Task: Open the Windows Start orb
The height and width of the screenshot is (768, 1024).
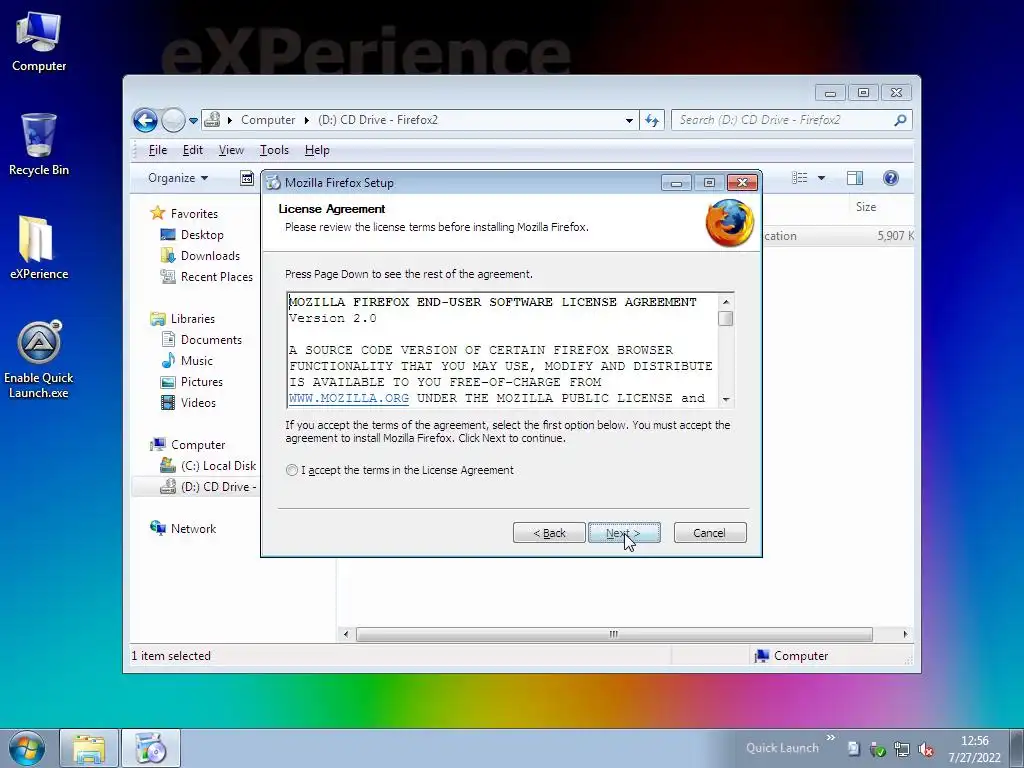Action: pyautogui.click(x=27, y=748)
